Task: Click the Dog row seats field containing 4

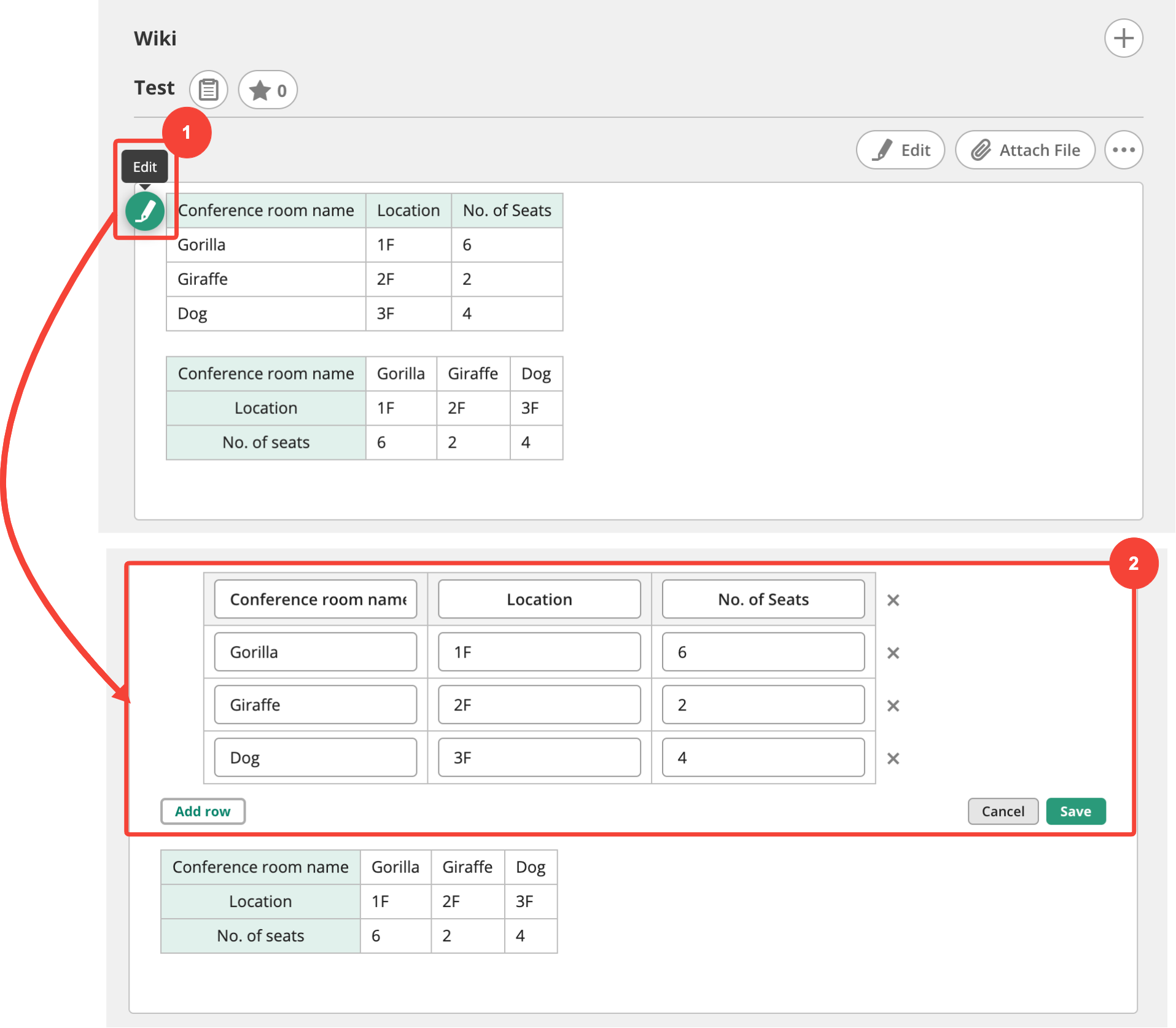Action: click(x=763, y=758)
